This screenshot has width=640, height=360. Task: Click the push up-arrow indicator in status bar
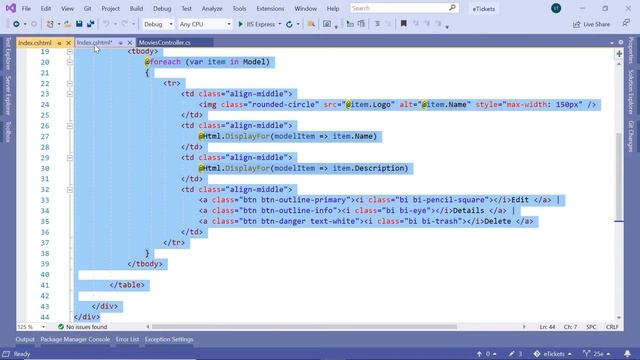pos(486,354)
